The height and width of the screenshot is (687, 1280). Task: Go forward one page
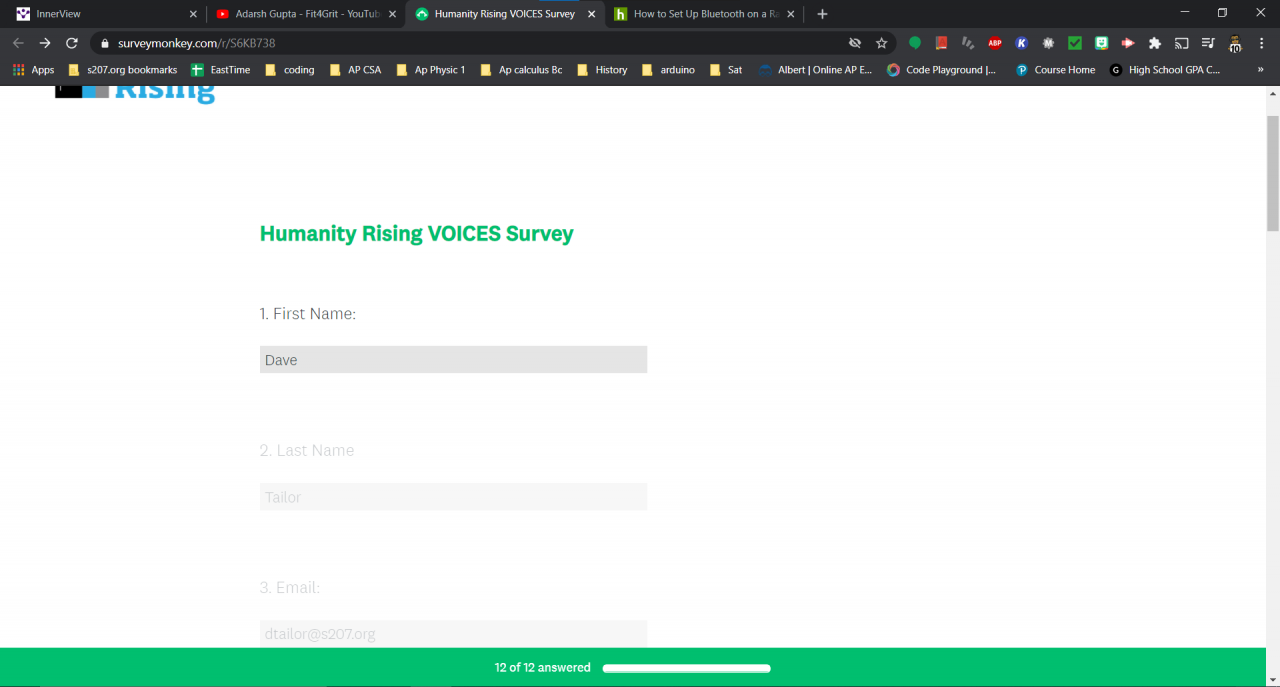pyautogui.click(x=45, y=43)
